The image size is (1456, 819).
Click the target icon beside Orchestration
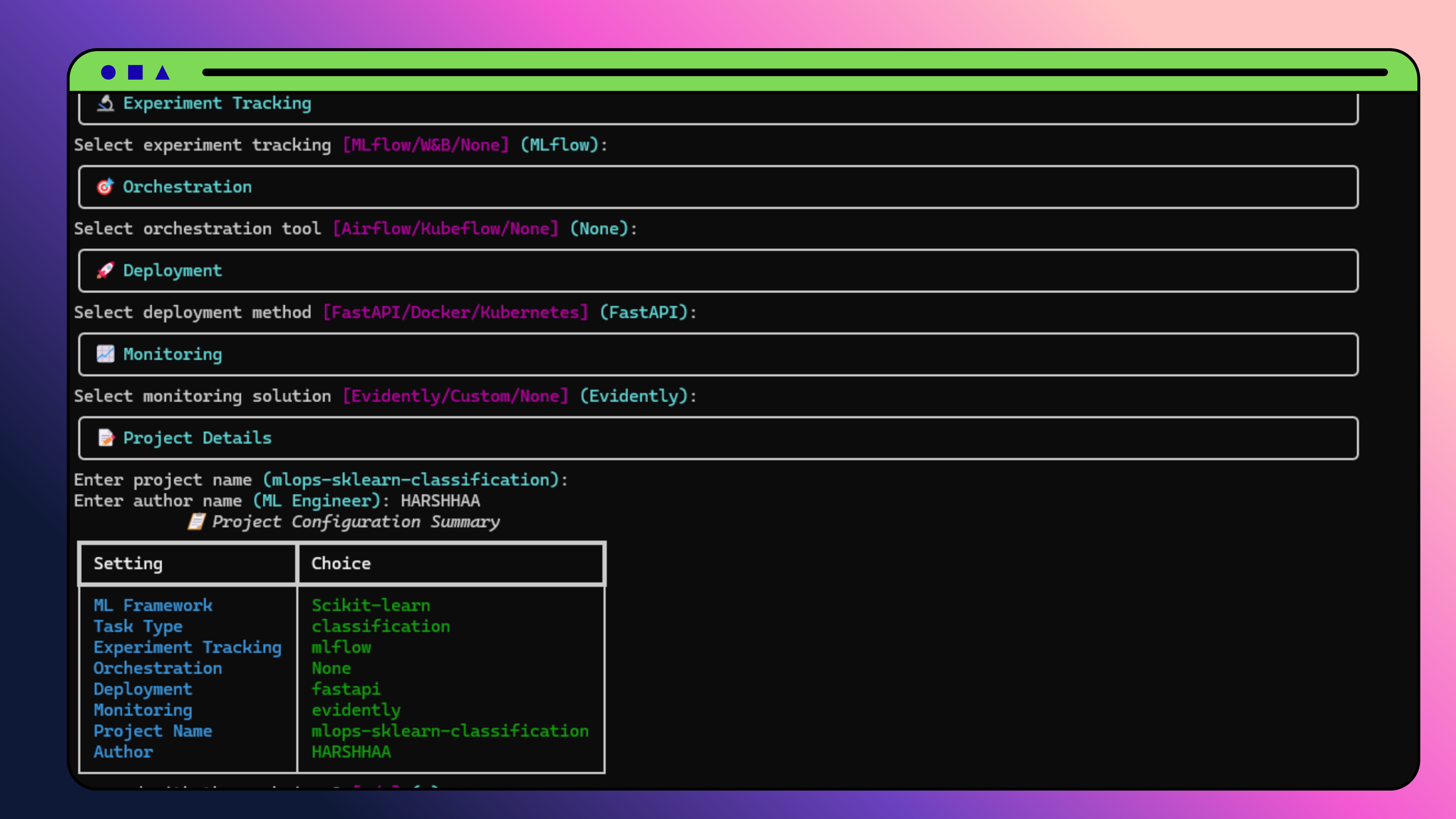point(105,187)
